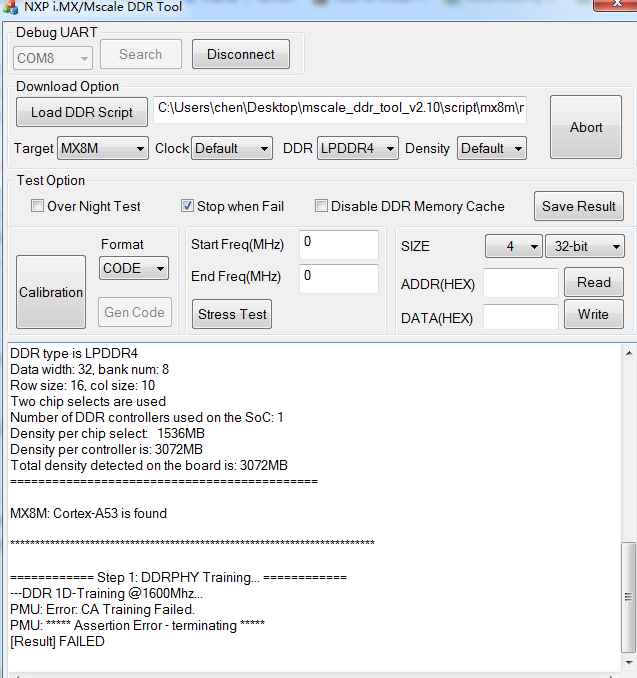The width and height of the screenshot is (637, 678).
Task: Open the COM8 port dropdown
Action: (x=53, y=58)
